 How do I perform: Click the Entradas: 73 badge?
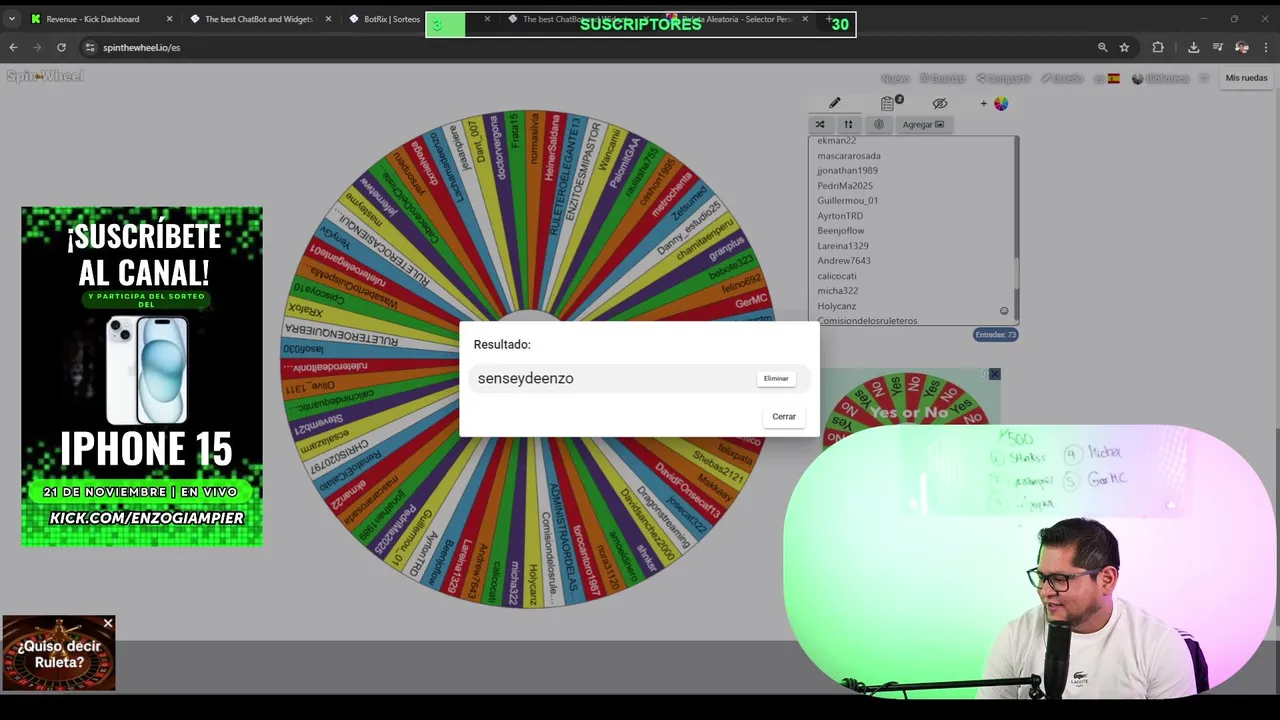coord(995,335)
